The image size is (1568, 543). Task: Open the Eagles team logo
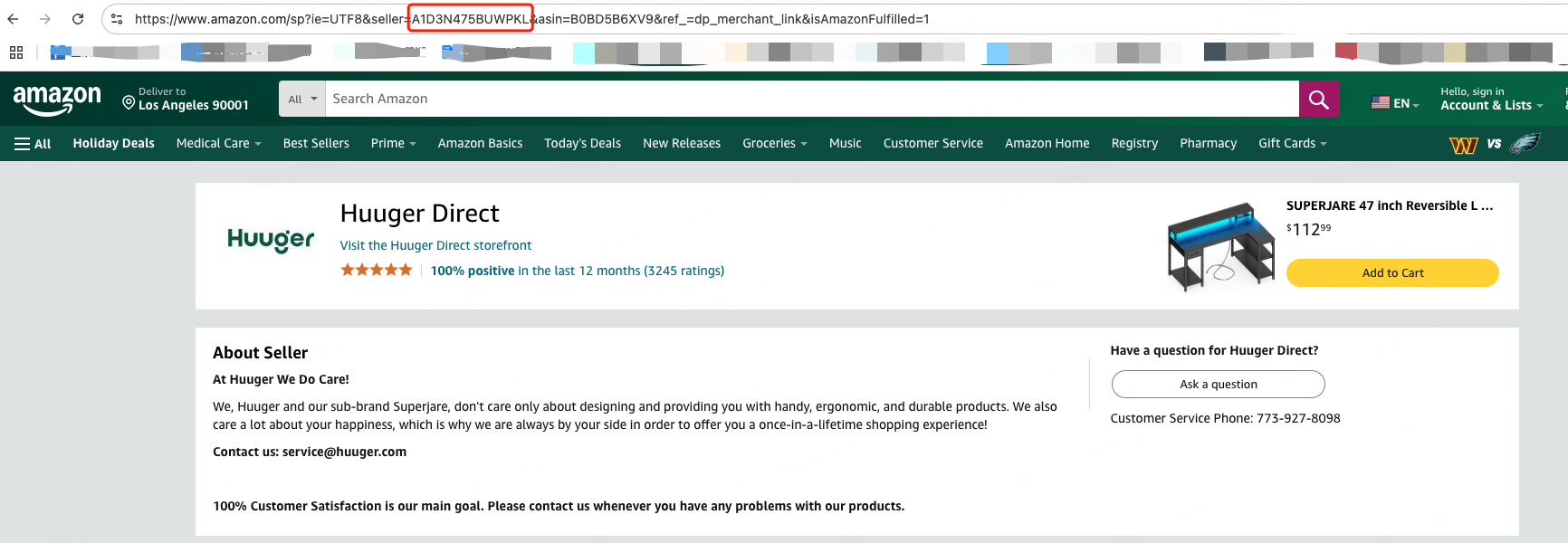1525,143
